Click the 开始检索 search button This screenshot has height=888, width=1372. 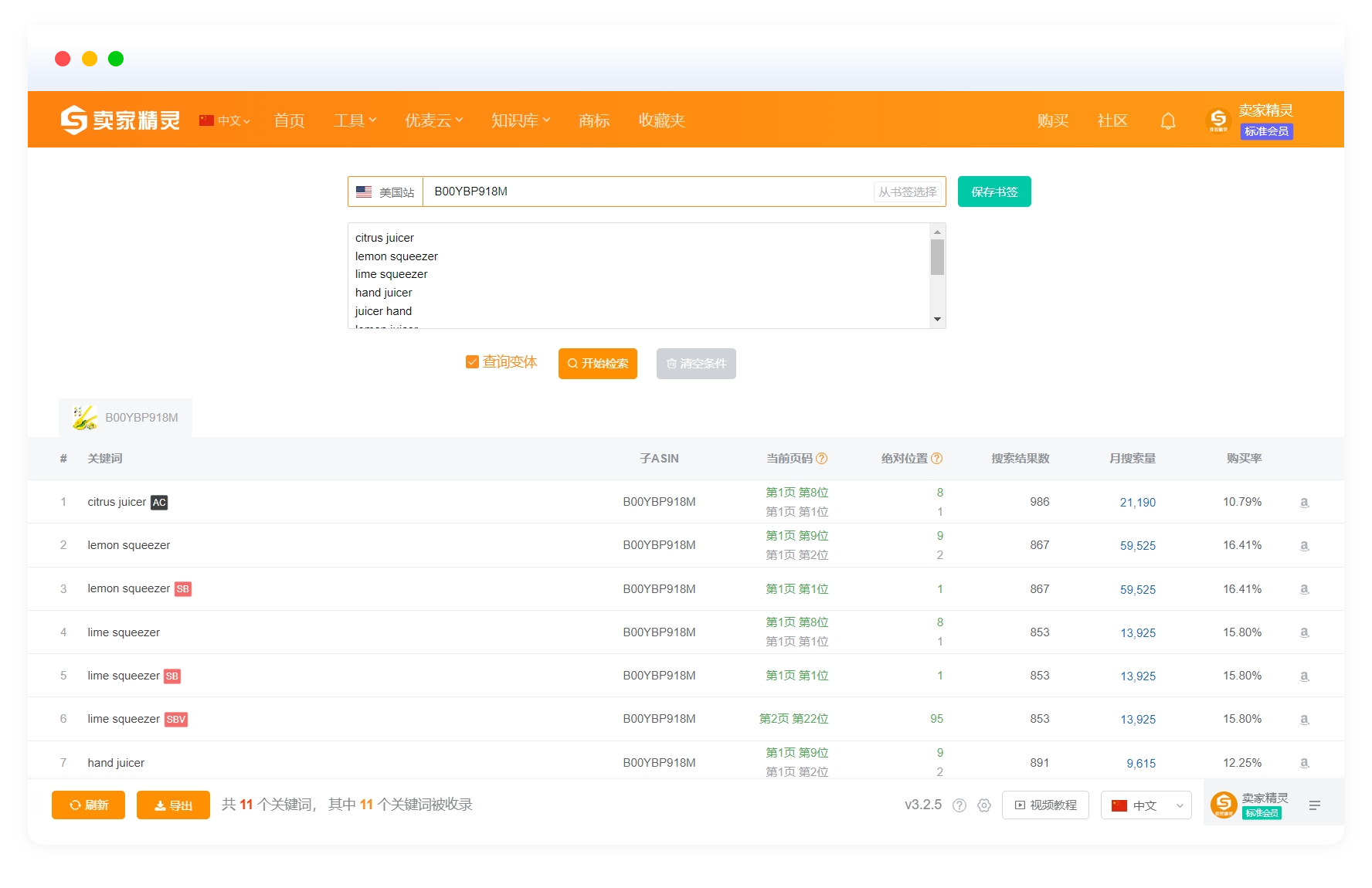point(598,364)
